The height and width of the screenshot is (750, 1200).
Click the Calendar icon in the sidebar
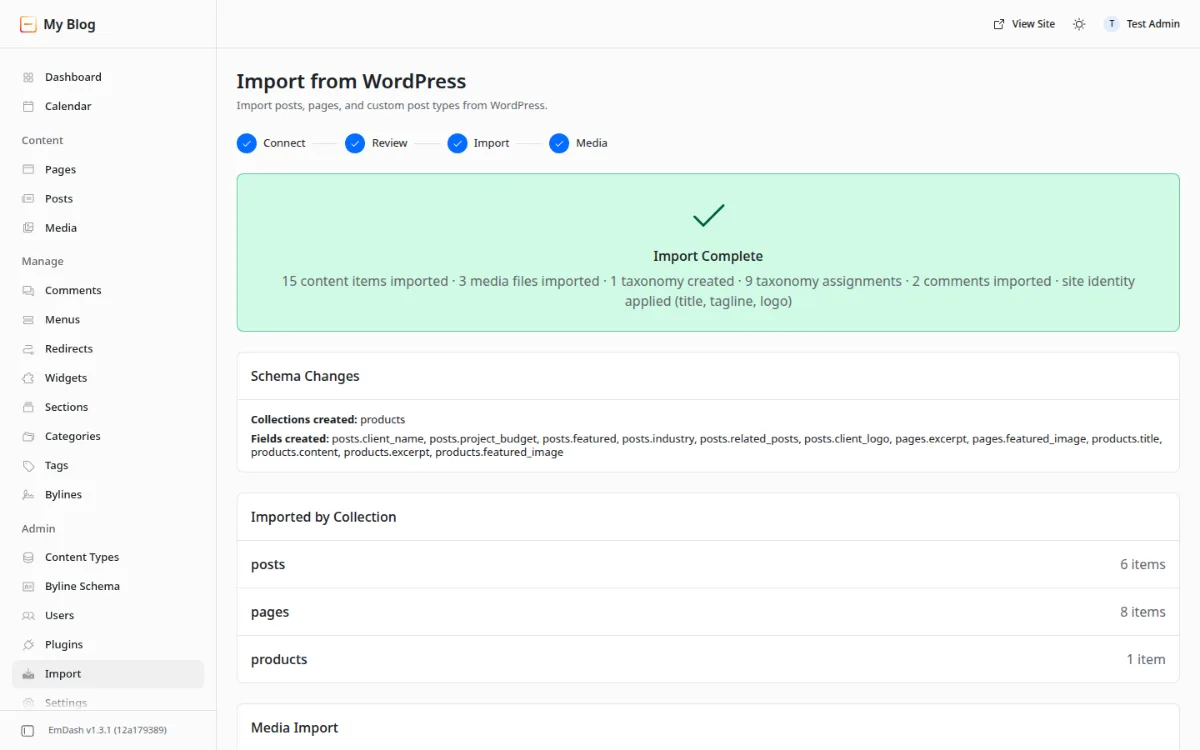pos(28,106)
